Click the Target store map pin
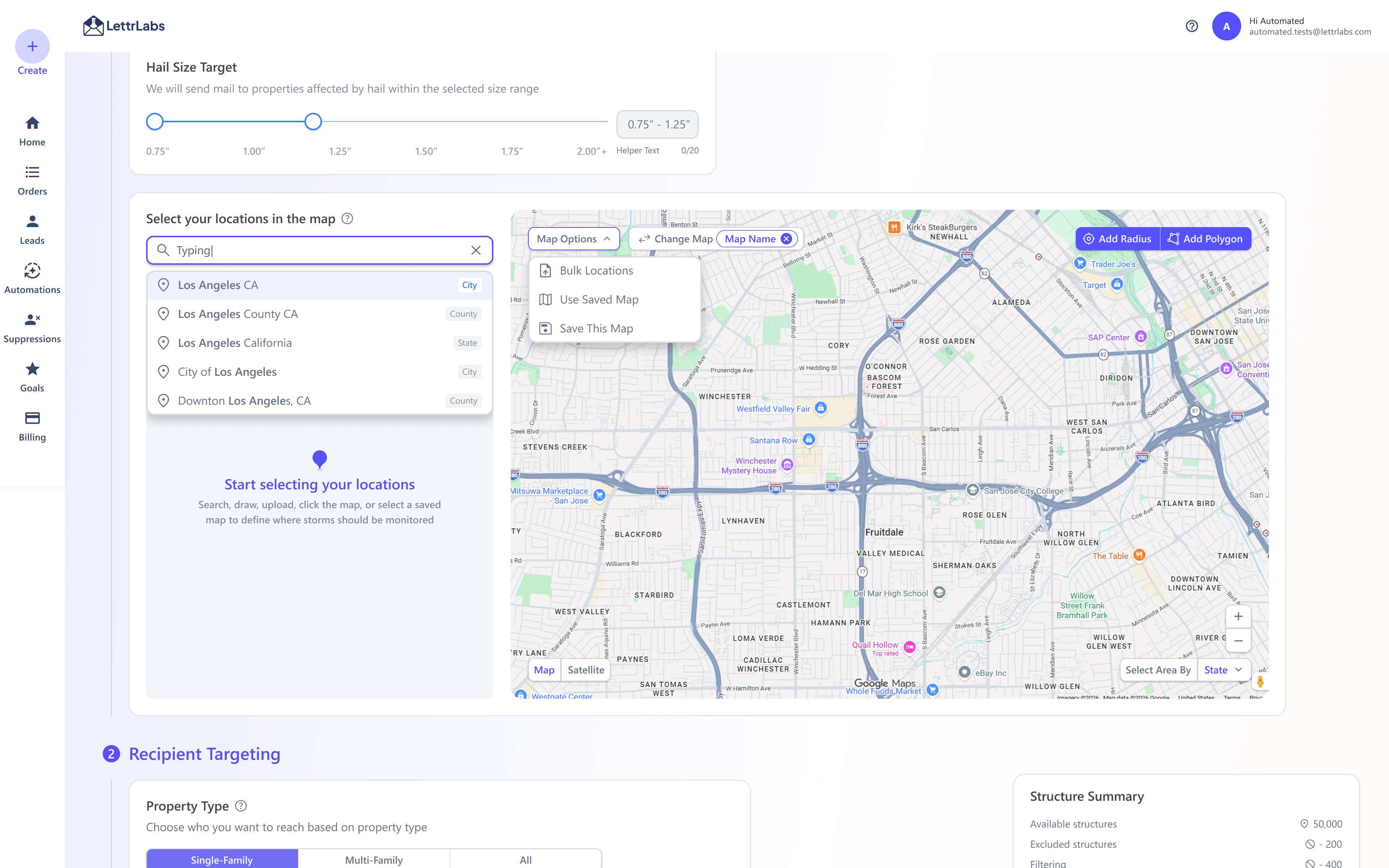The image size is (1389, 868). point(1117,284)
